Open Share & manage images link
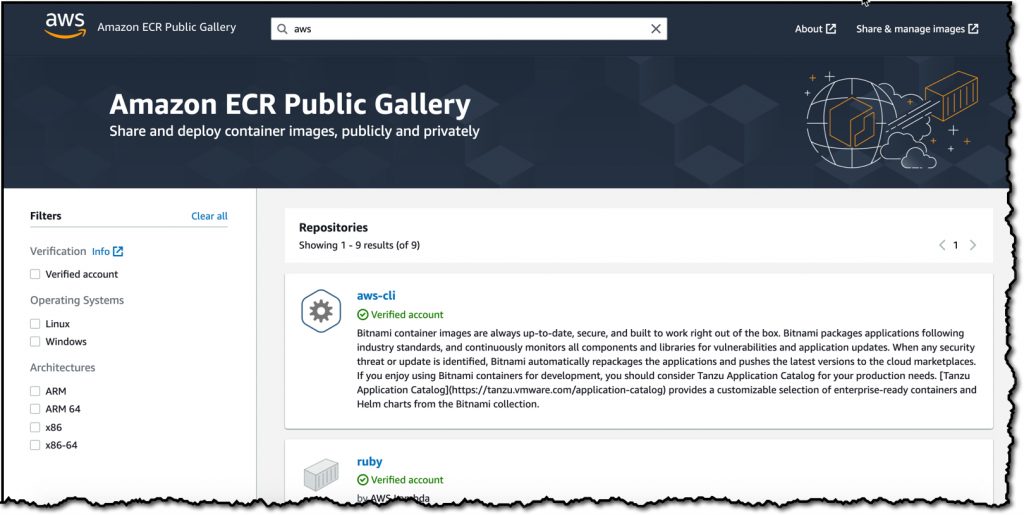 [x=917, y=29]
